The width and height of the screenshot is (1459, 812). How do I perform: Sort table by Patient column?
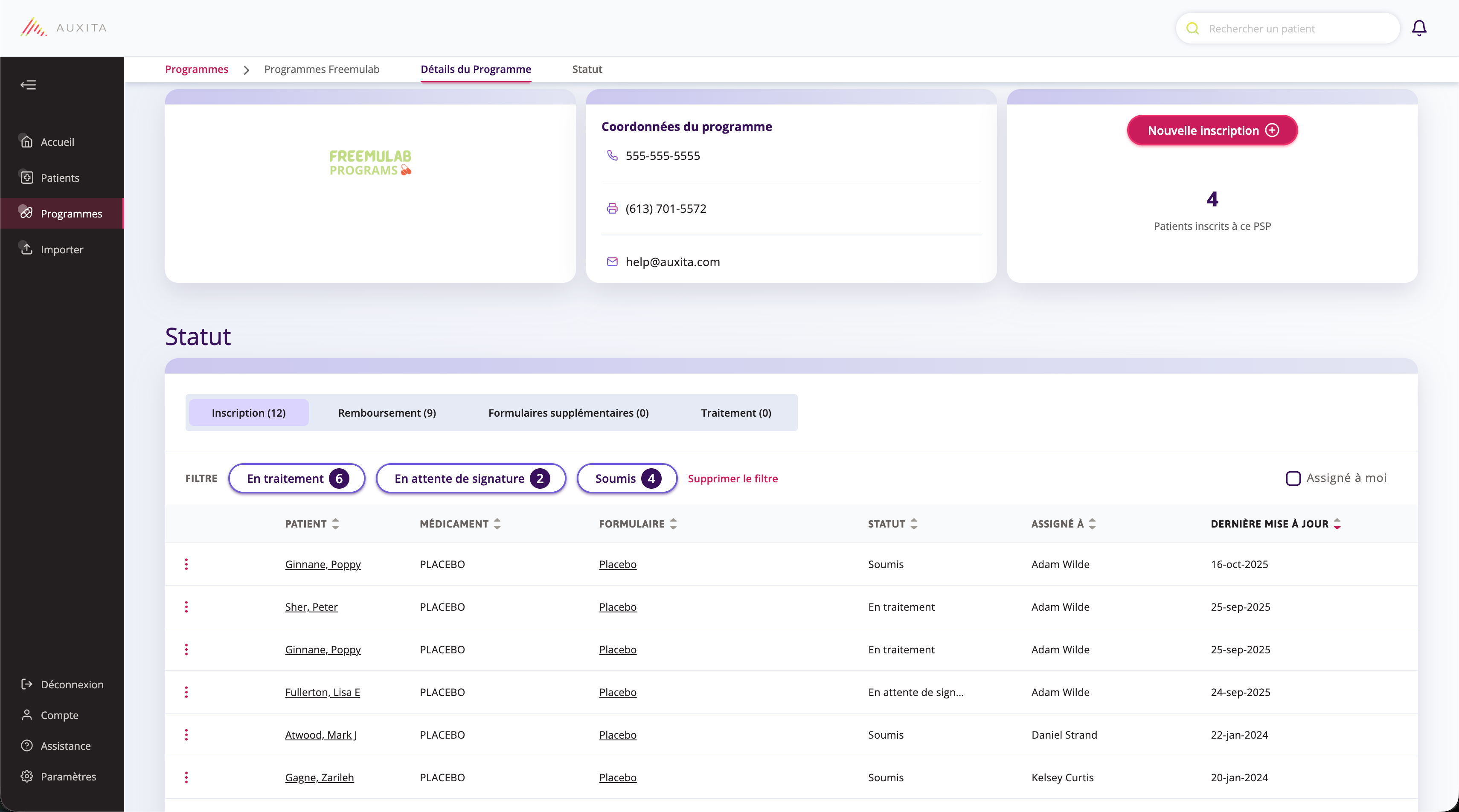tap(335, 524)
